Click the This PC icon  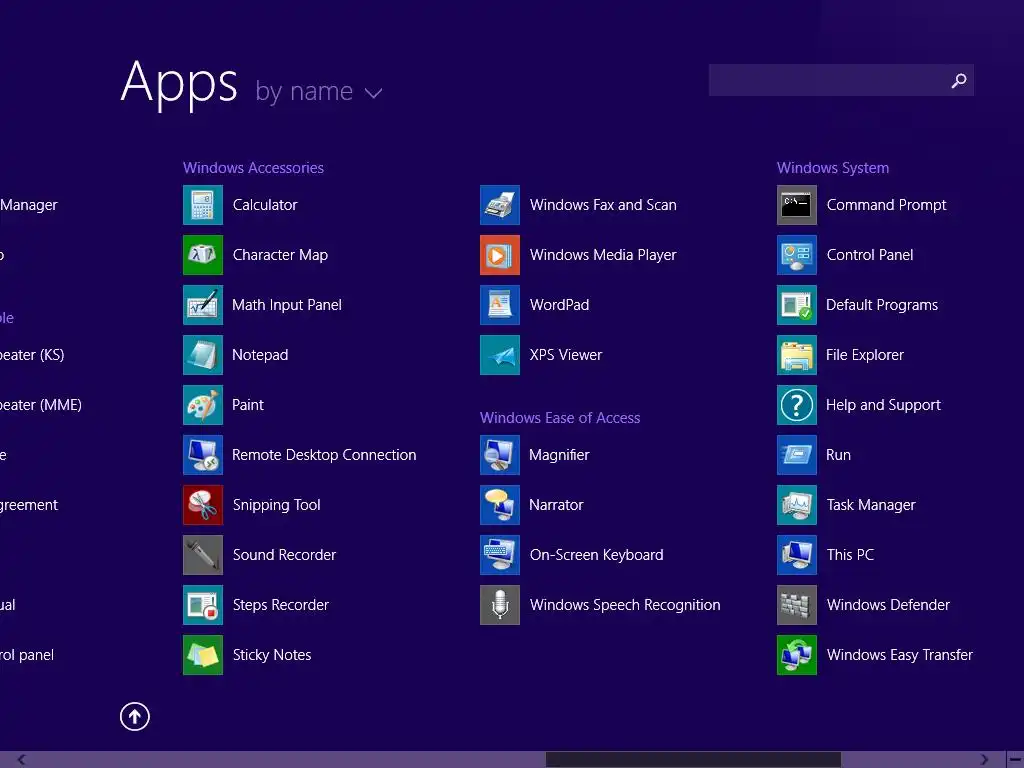pyautogui.click(x=797, y=554)
